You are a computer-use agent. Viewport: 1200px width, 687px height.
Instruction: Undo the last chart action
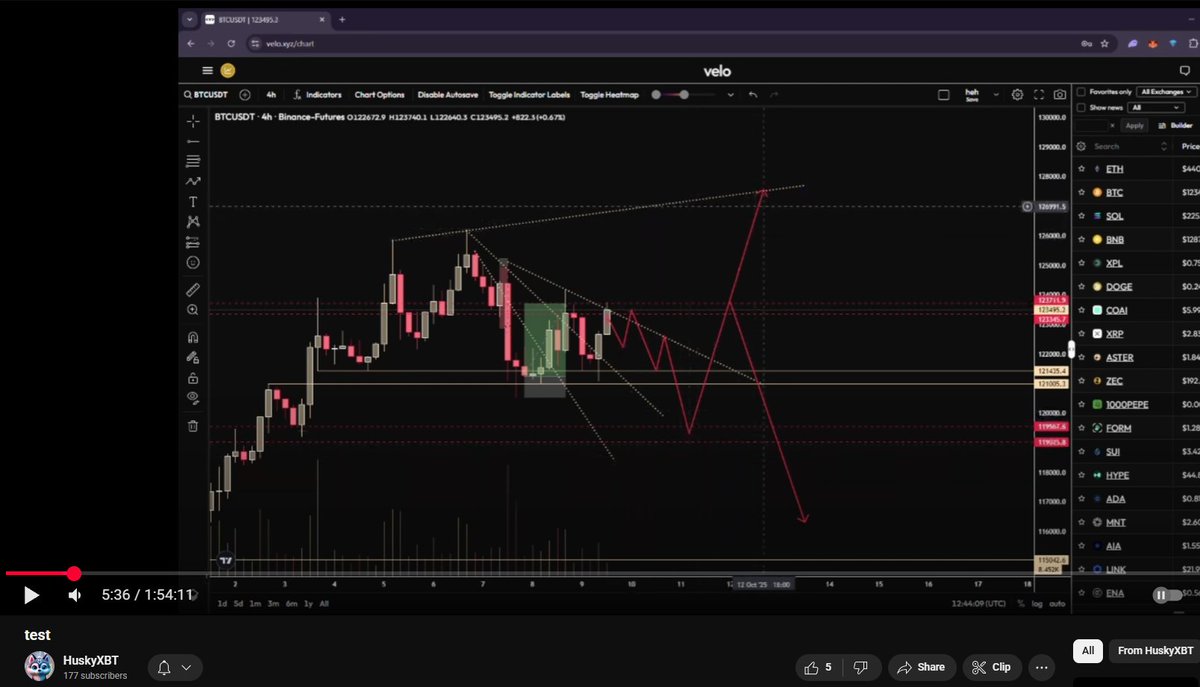pyautogui.click(x=753, y=95)
